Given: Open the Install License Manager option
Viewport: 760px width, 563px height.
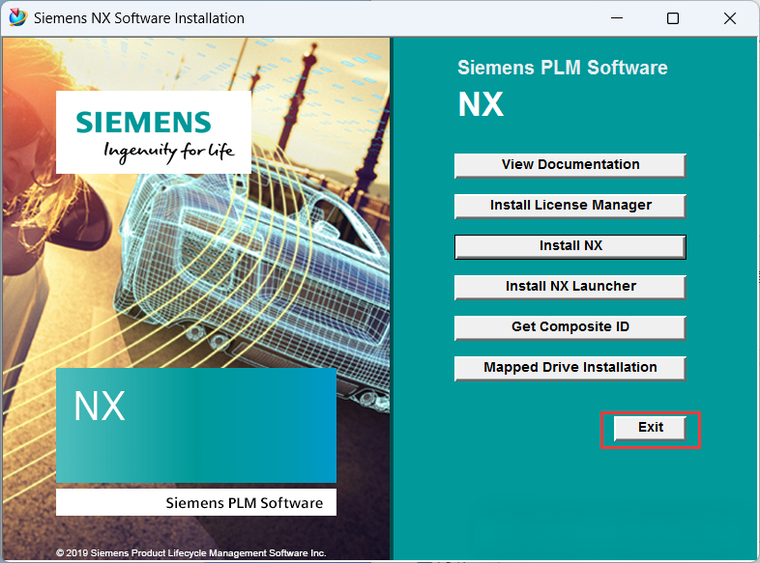Looking at the screenshot, I should click(570, 205).
